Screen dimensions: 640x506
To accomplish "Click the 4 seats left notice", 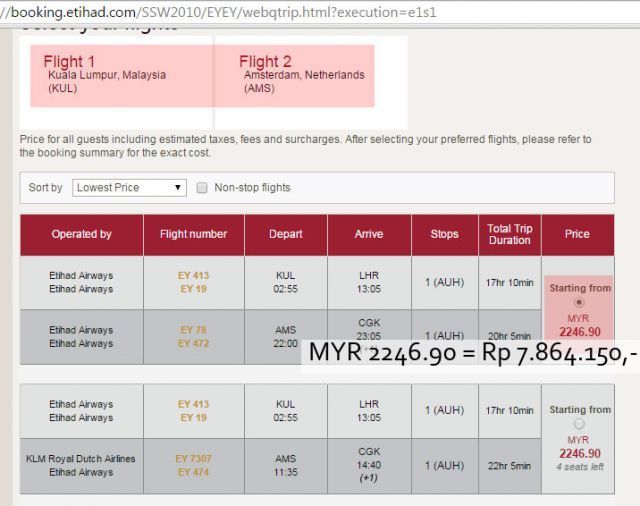I will 580,467.
